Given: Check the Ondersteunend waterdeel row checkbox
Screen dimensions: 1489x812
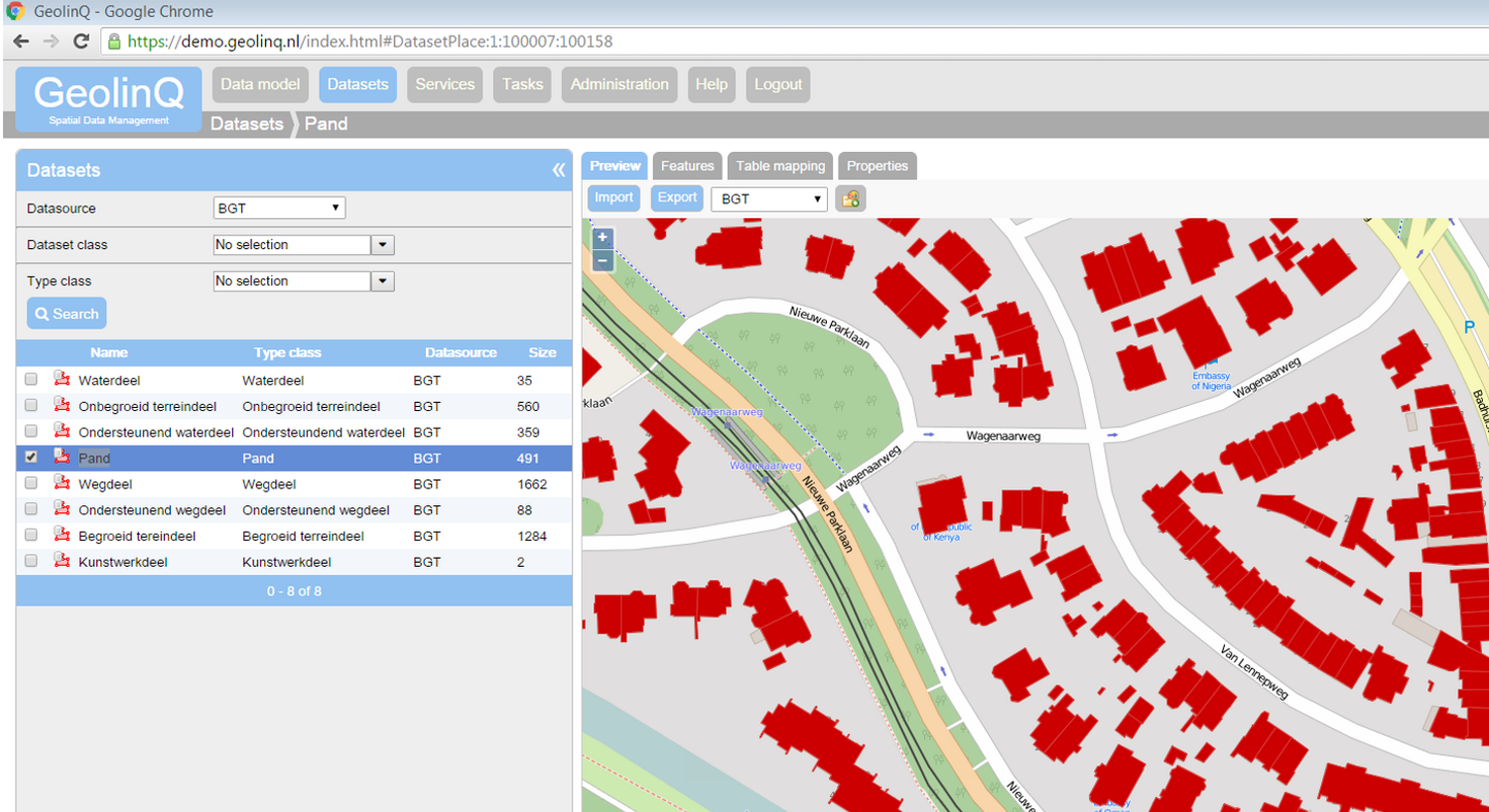Looking at the screenshot, I should tap(31, 431).
